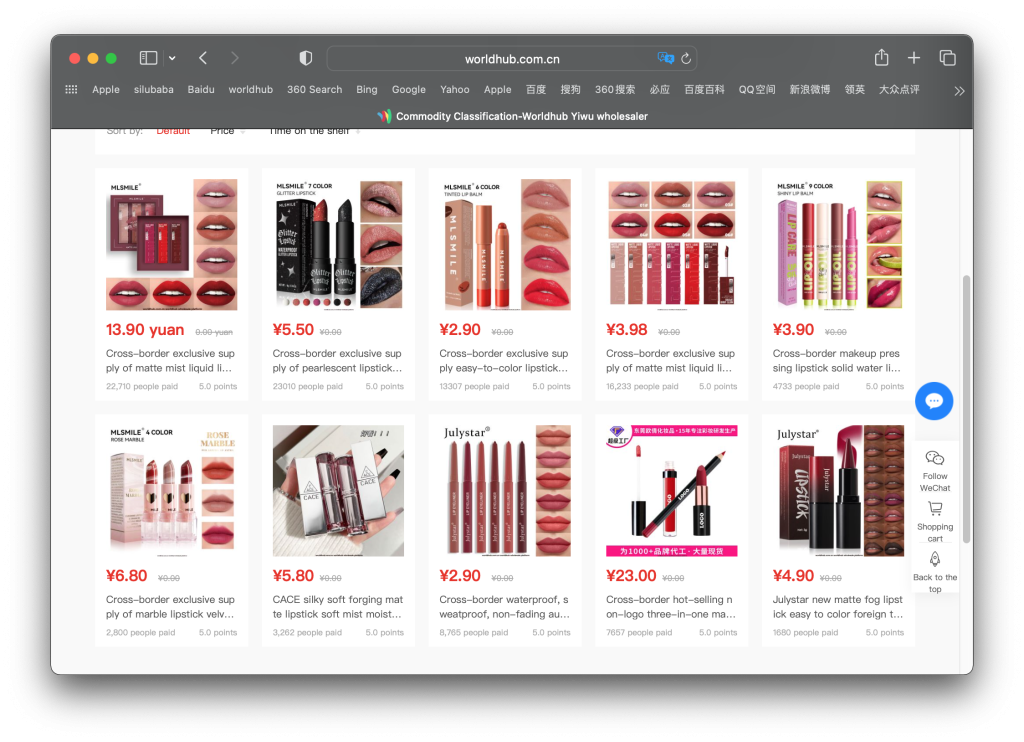Image resolution: width=1024 pixels, height=742 pixels.
Task: Open the sidebar options dropdown arrow
Action: (x=172, y=58)
